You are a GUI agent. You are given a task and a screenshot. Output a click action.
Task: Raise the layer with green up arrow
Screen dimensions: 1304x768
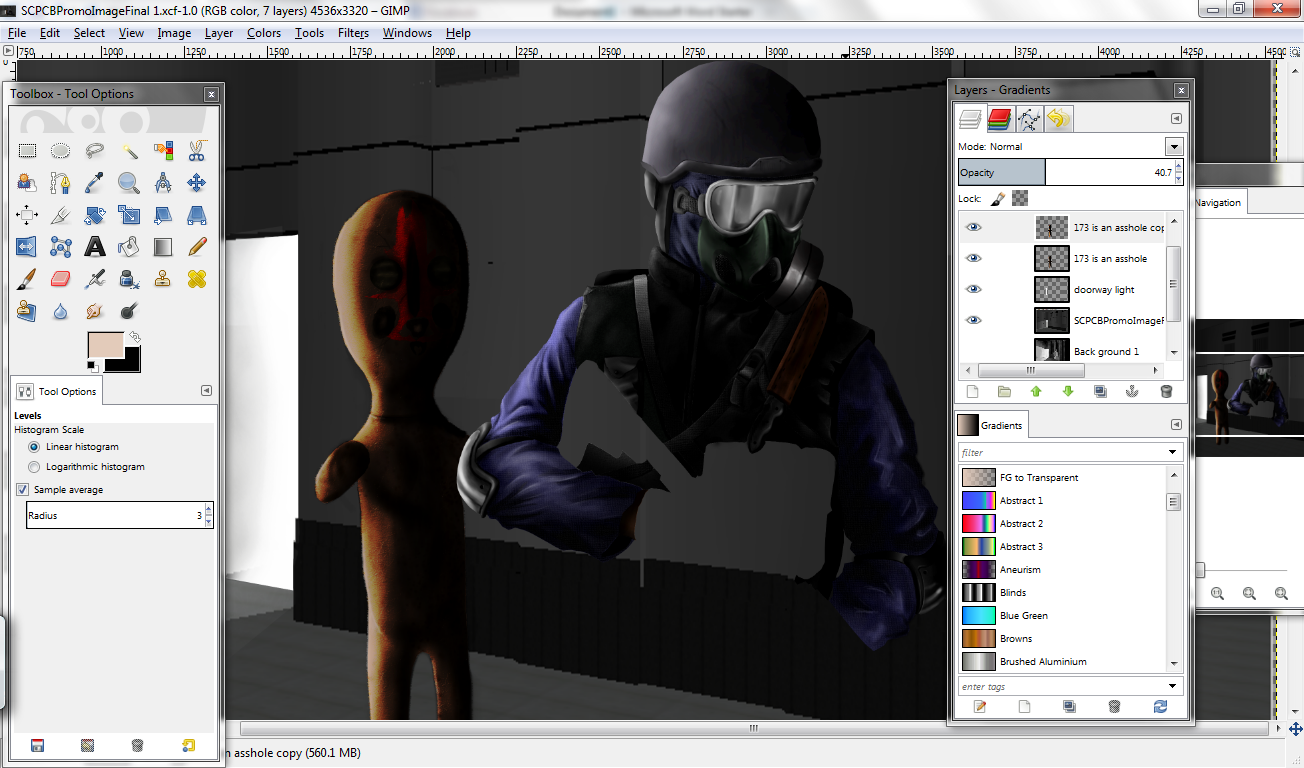tap(1036, 392)
